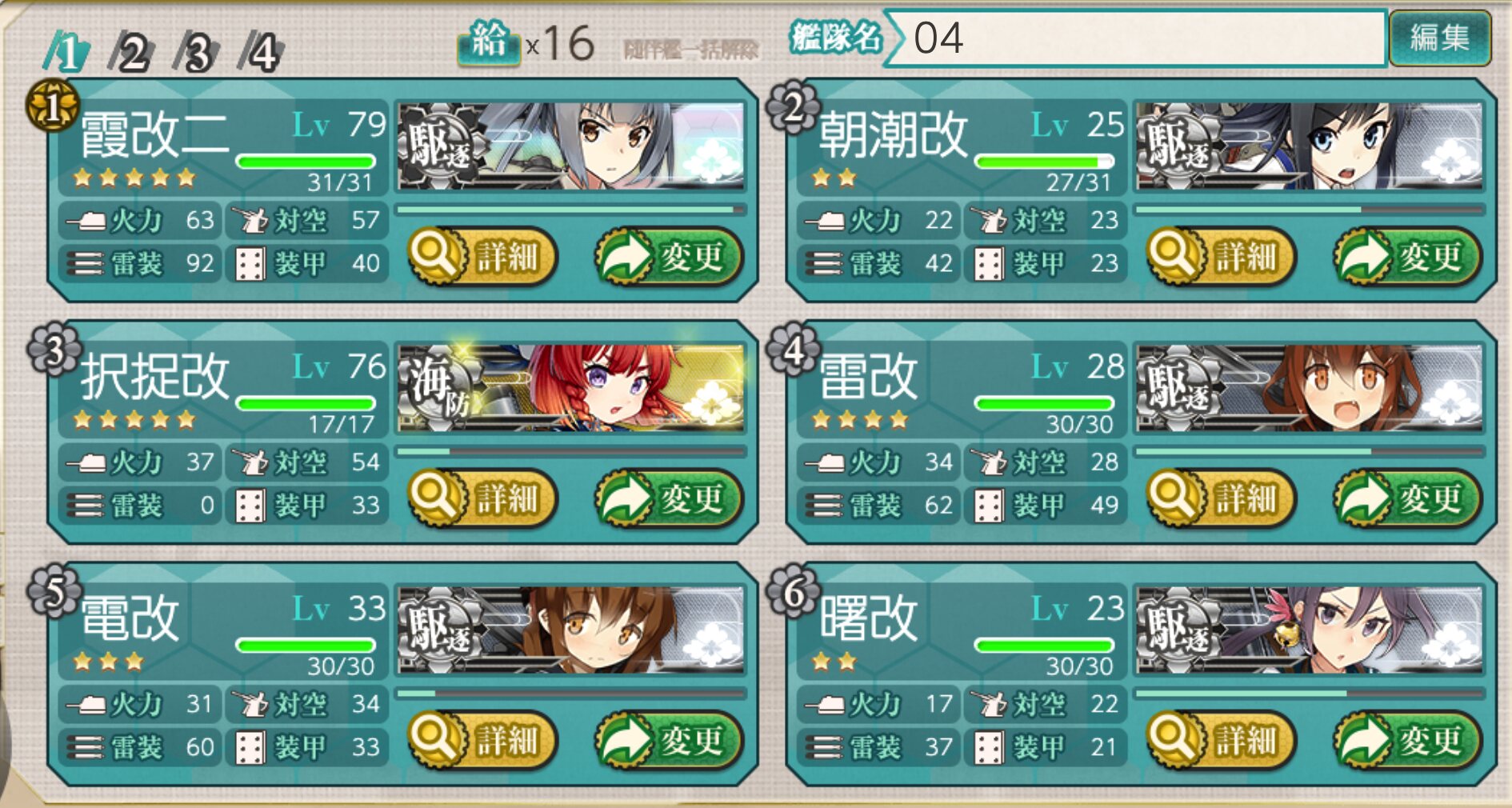Screen dimensions: 1512x808
Task: Change ship in slot 6 曙改
Action: pos(1408,740)
